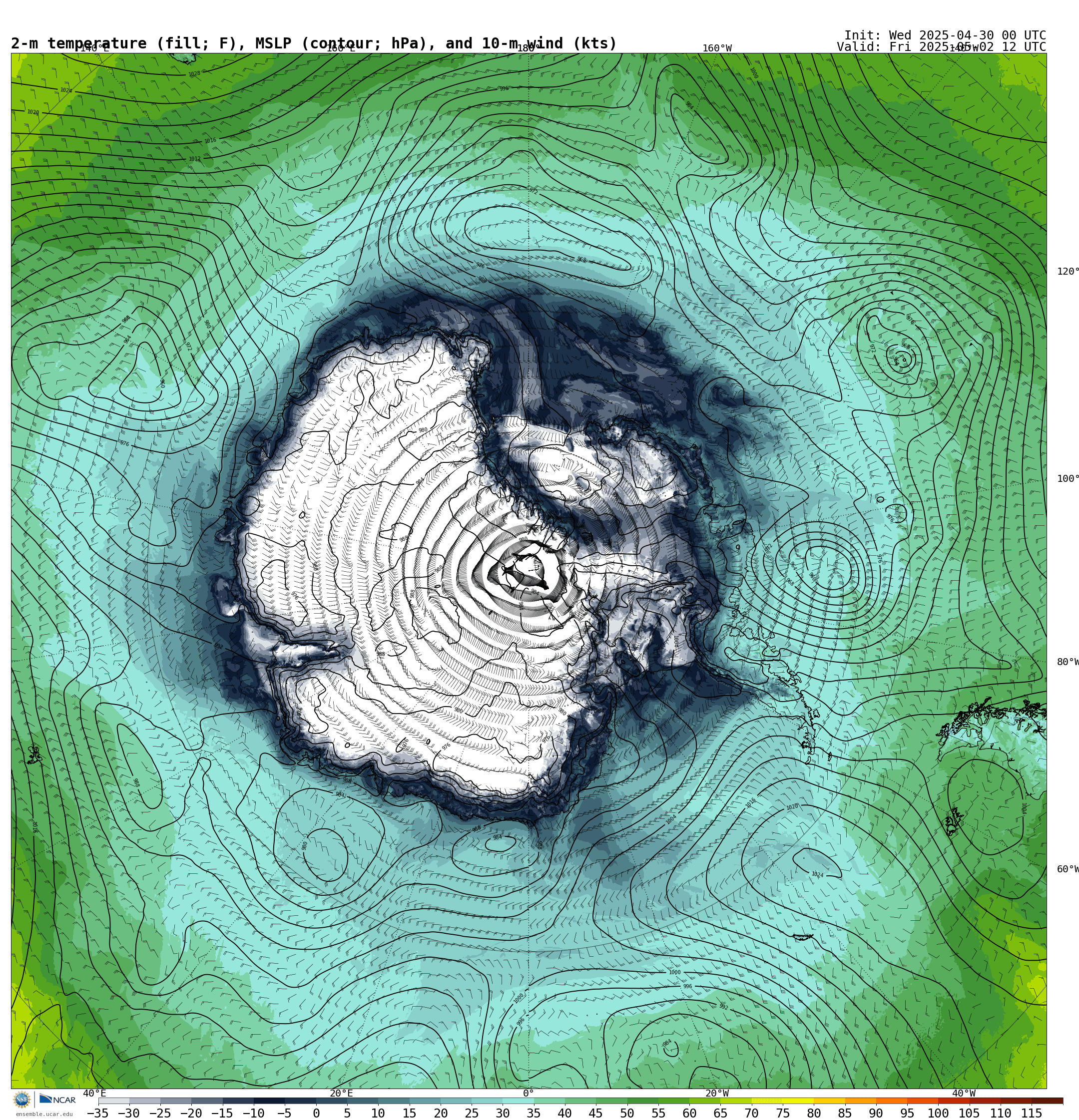This screenshot has width=1079, height=1120.
Task: Click the 0° longitude label at bottom
Action: pyautogui.click(x=529, y=1094)
